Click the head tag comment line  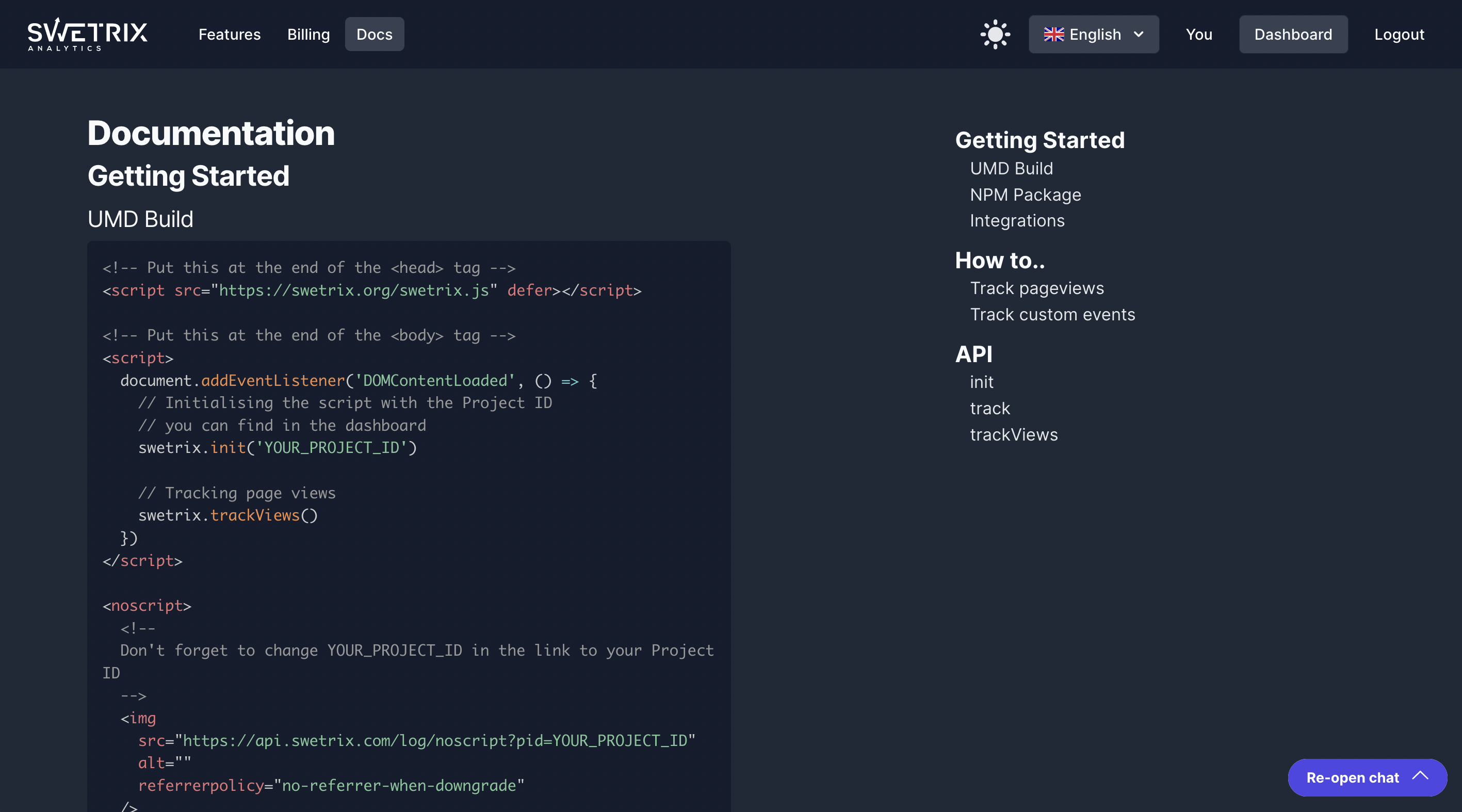pos(308,268)
